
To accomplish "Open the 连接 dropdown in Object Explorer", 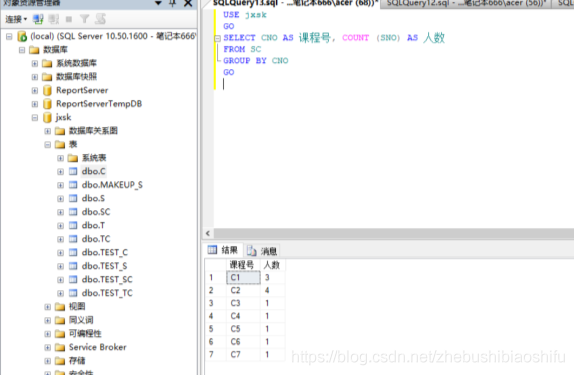I will (x=16, y=19).
